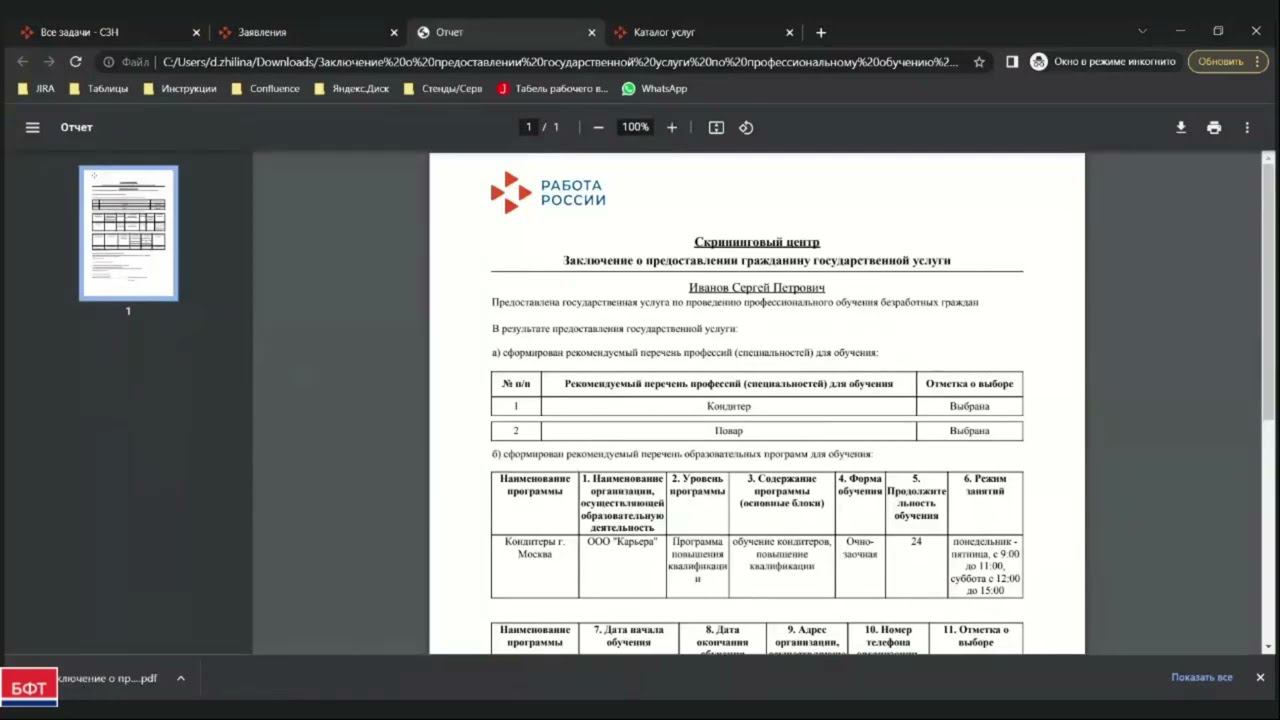
Task: Zoom in the PDF document
Action: pyautogui.click(x=672, y=127)
